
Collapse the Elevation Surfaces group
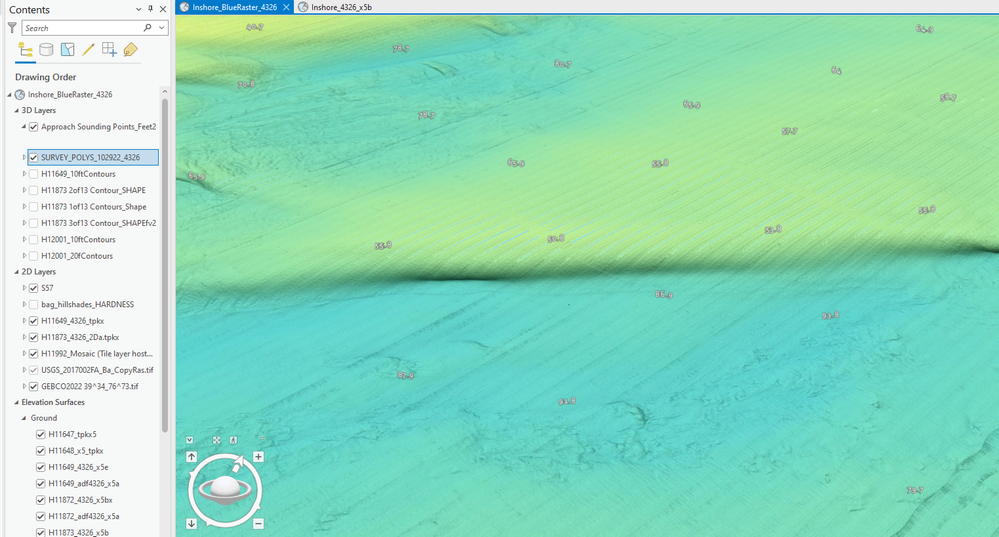coord(17,402)
